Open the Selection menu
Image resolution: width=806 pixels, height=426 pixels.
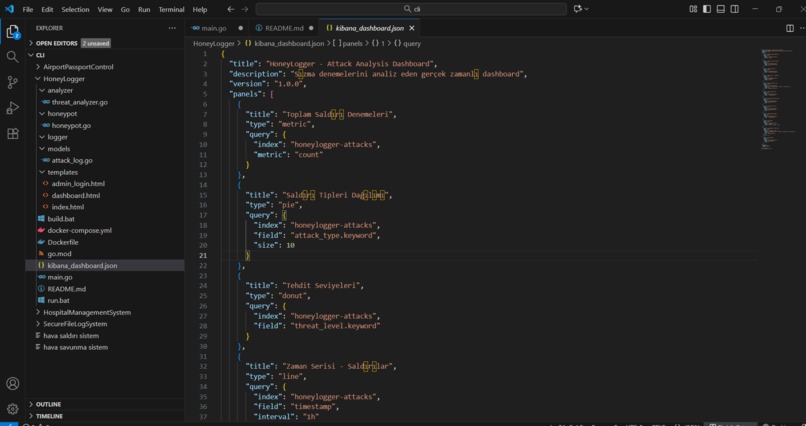[75, 9]
